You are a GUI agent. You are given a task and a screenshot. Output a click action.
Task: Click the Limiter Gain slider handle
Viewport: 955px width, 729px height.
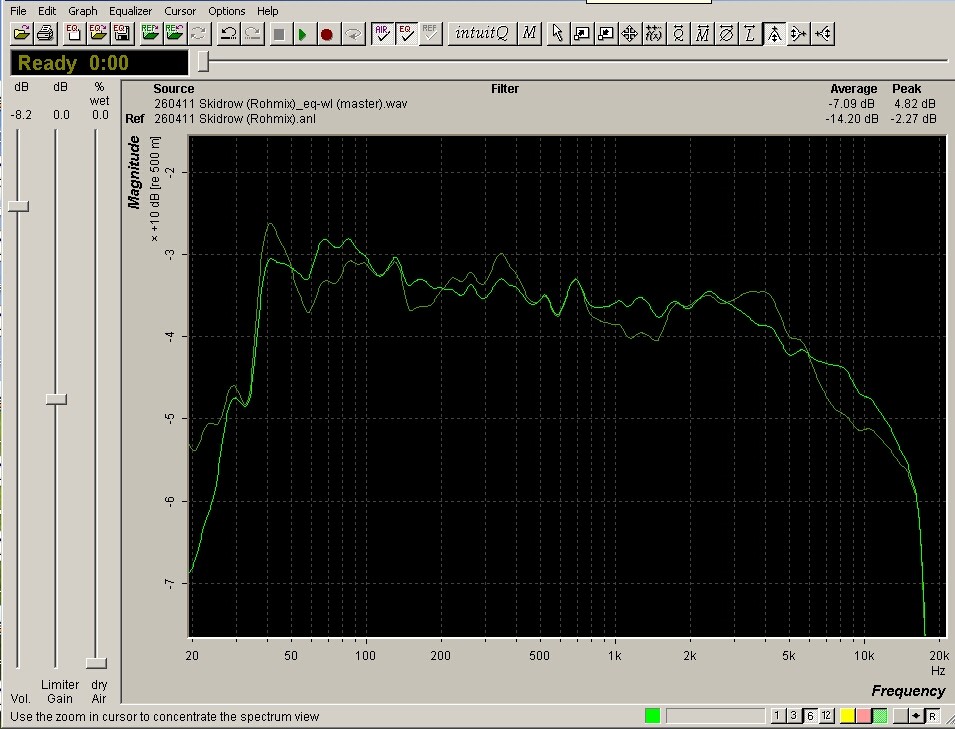56,400
